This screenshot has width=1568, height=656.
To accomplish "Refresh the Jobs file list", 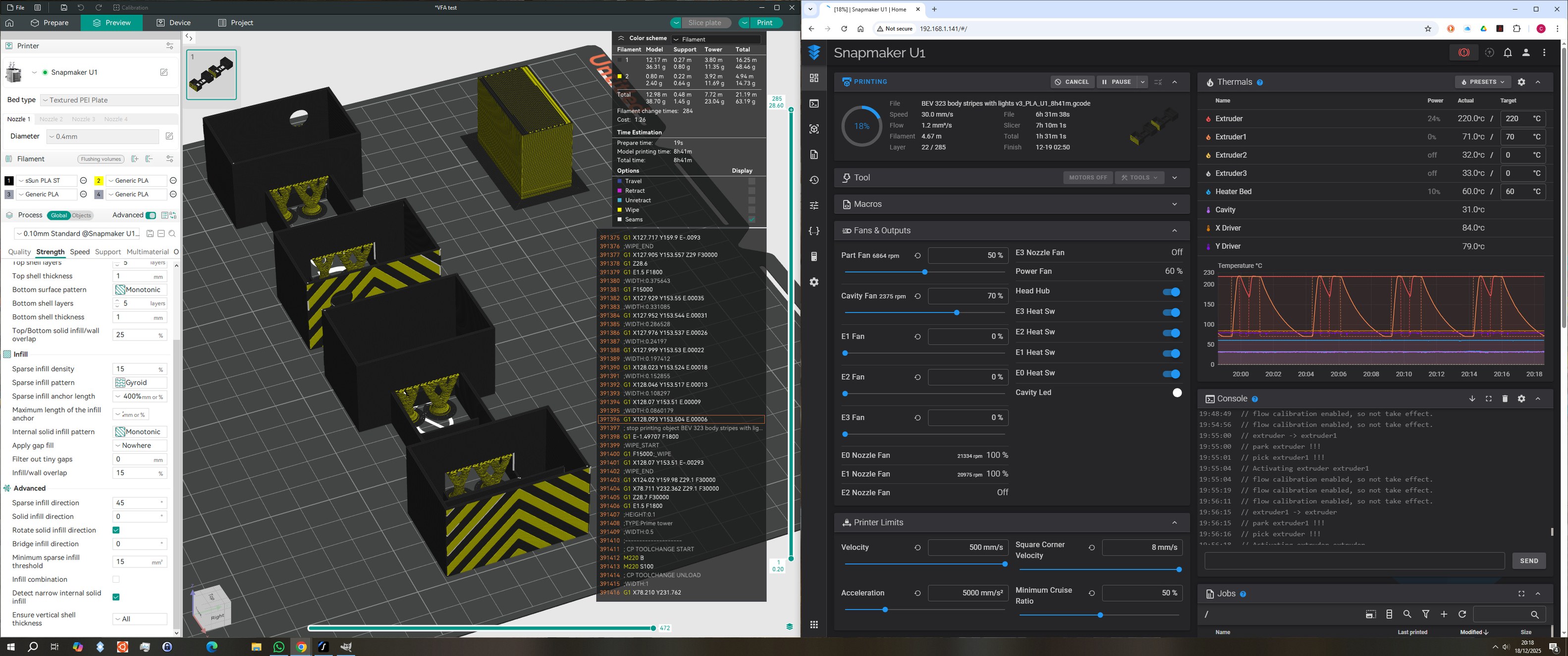I will point(1462,614).
